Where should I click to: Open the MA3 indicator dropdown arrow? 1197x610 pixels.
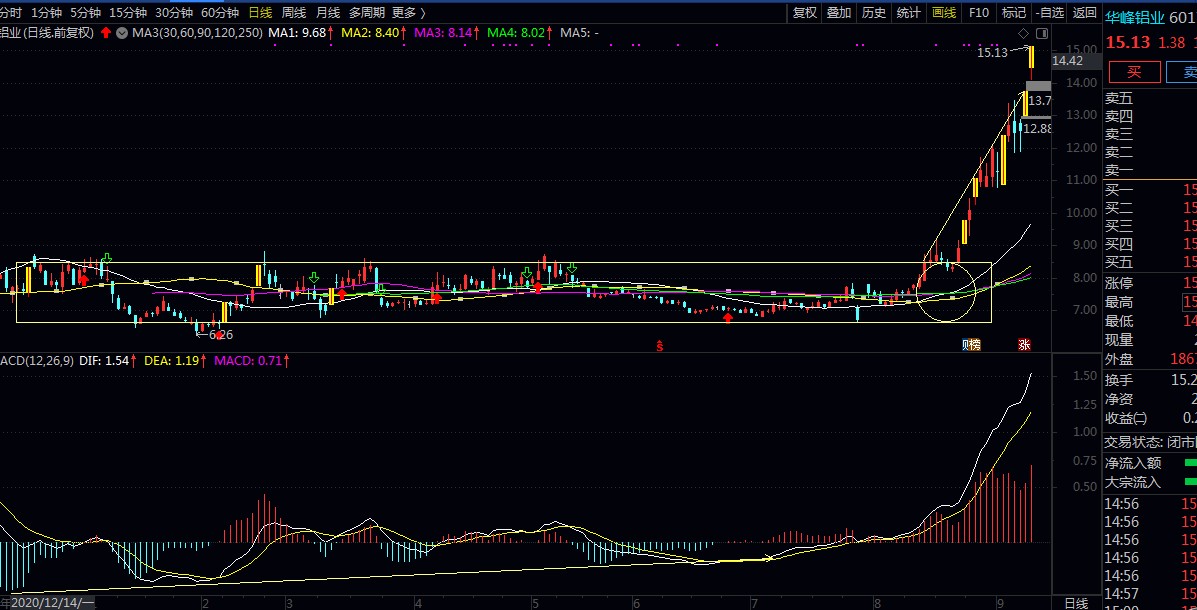[x=122, y=33]
